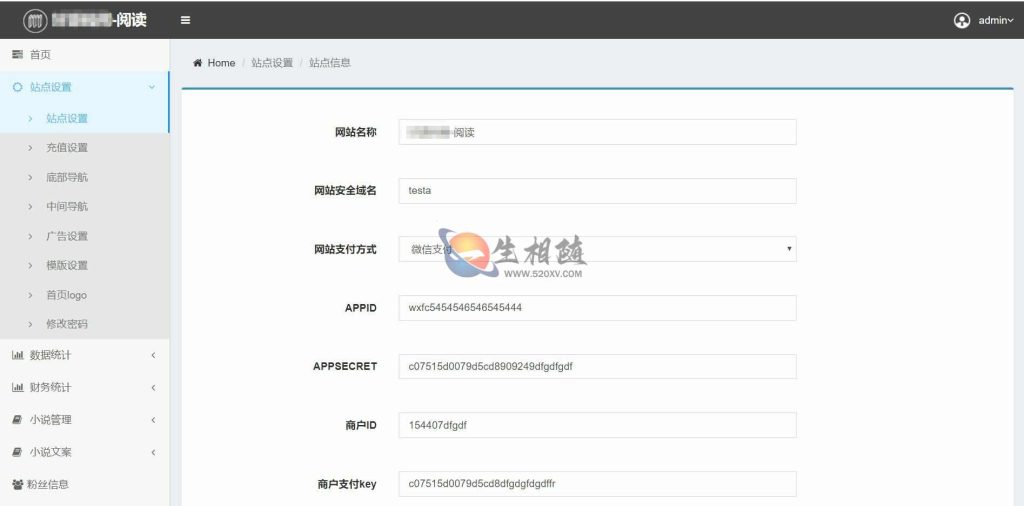The image size is (1024, 506).
Task: Click the 站点设置 breadcrumb link
Action: click(272, 63)
